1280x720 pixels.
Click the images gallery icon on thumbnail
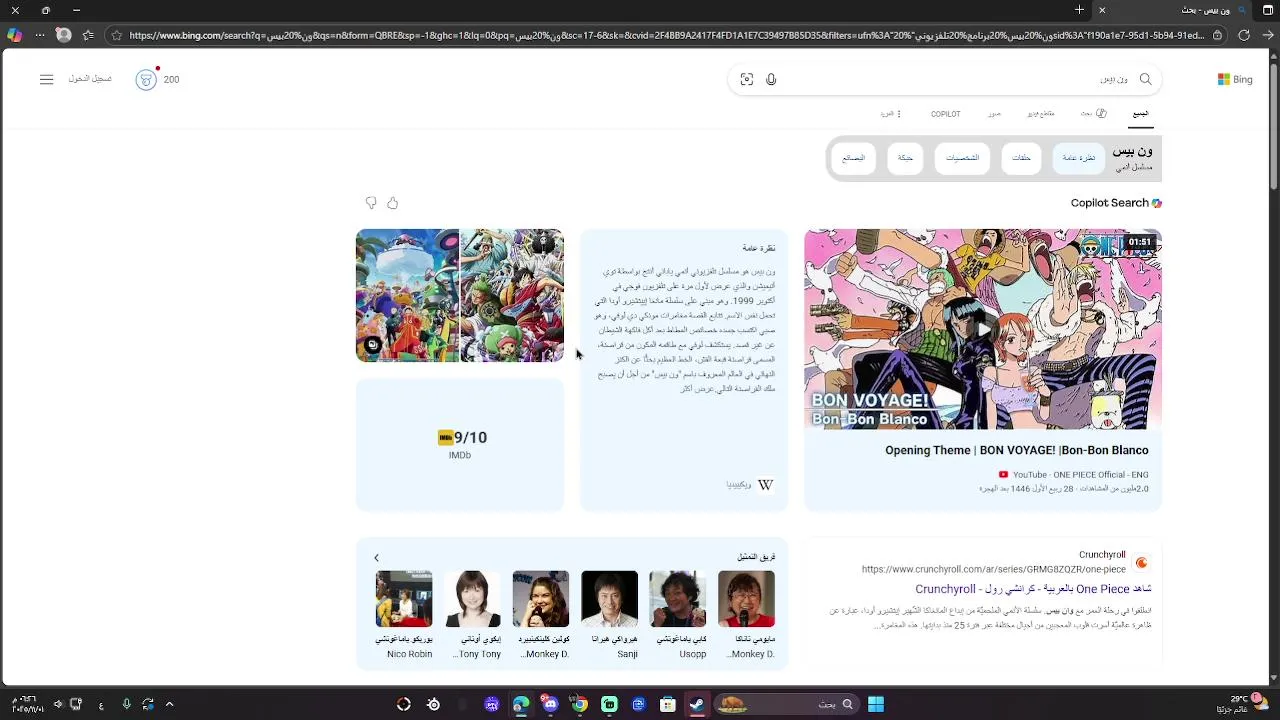click(x=373, y=345)
